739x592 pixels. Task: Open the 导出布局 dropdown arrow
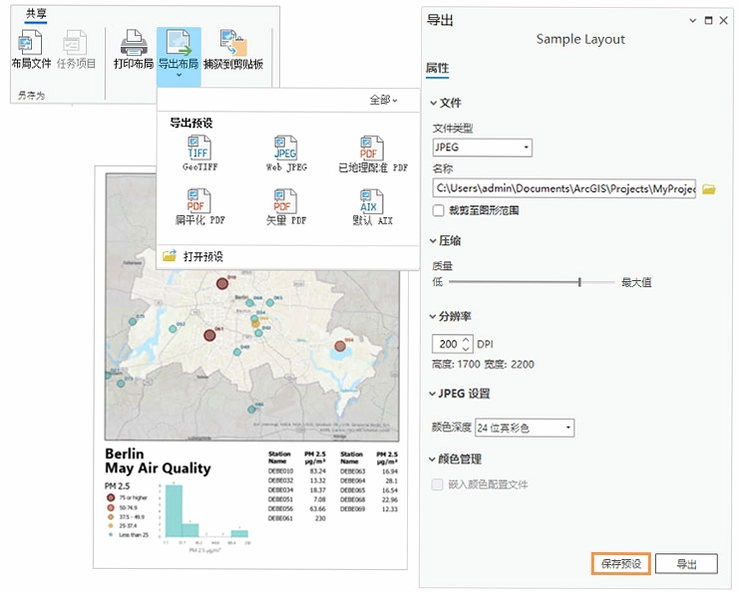pyautogui.click(x=179, y=75)
